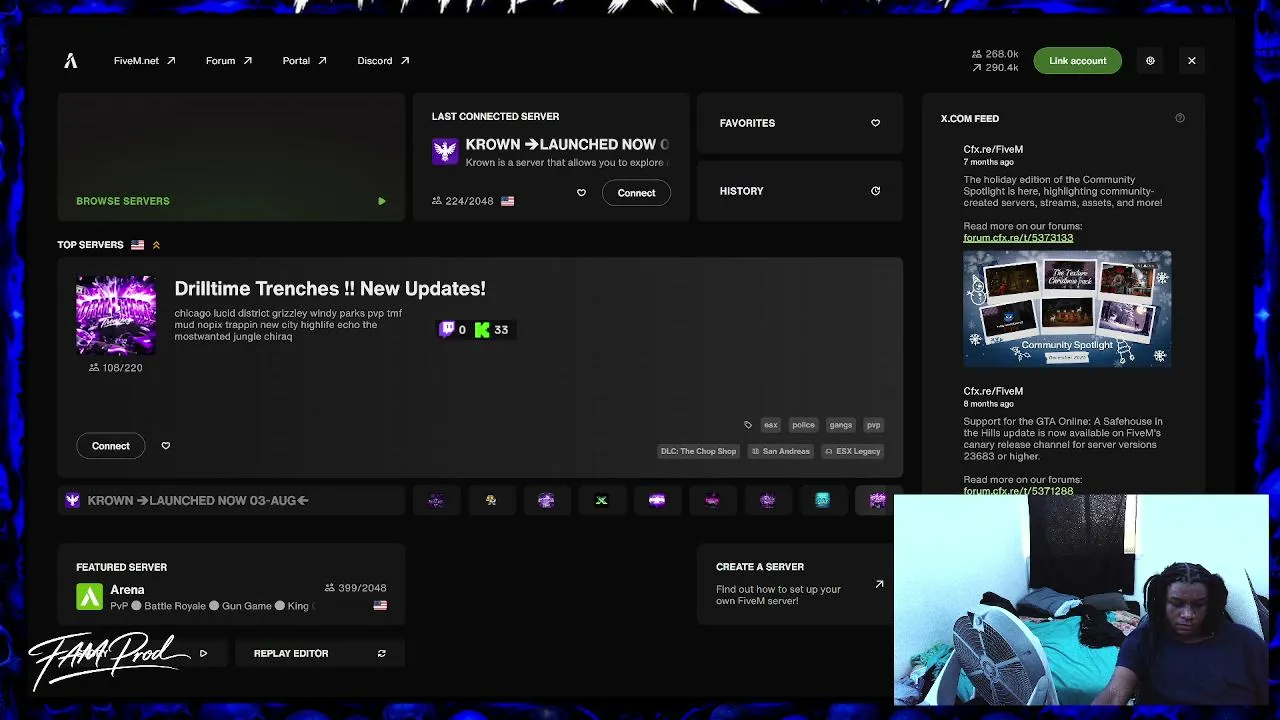Click the green Kick icon on Drilltime Trenches
The height and width of the screenshot is (720, 1280).
[482, 329]
